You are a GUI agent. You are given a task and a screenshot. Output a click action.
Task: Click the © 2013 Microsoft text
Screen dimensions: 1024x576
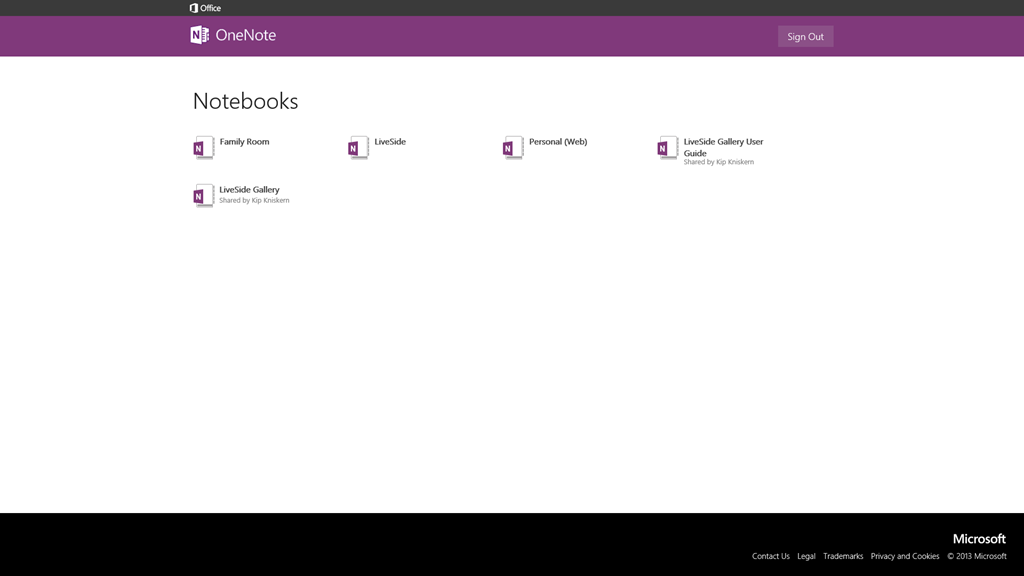[977, 556]
